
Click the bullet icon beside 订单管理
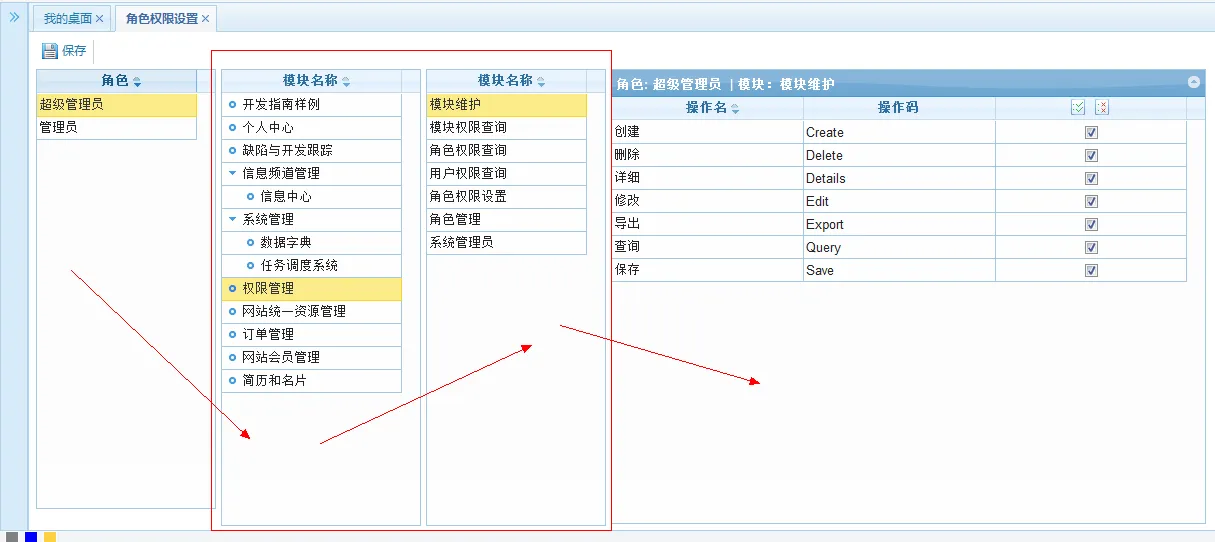coord(232,334)
